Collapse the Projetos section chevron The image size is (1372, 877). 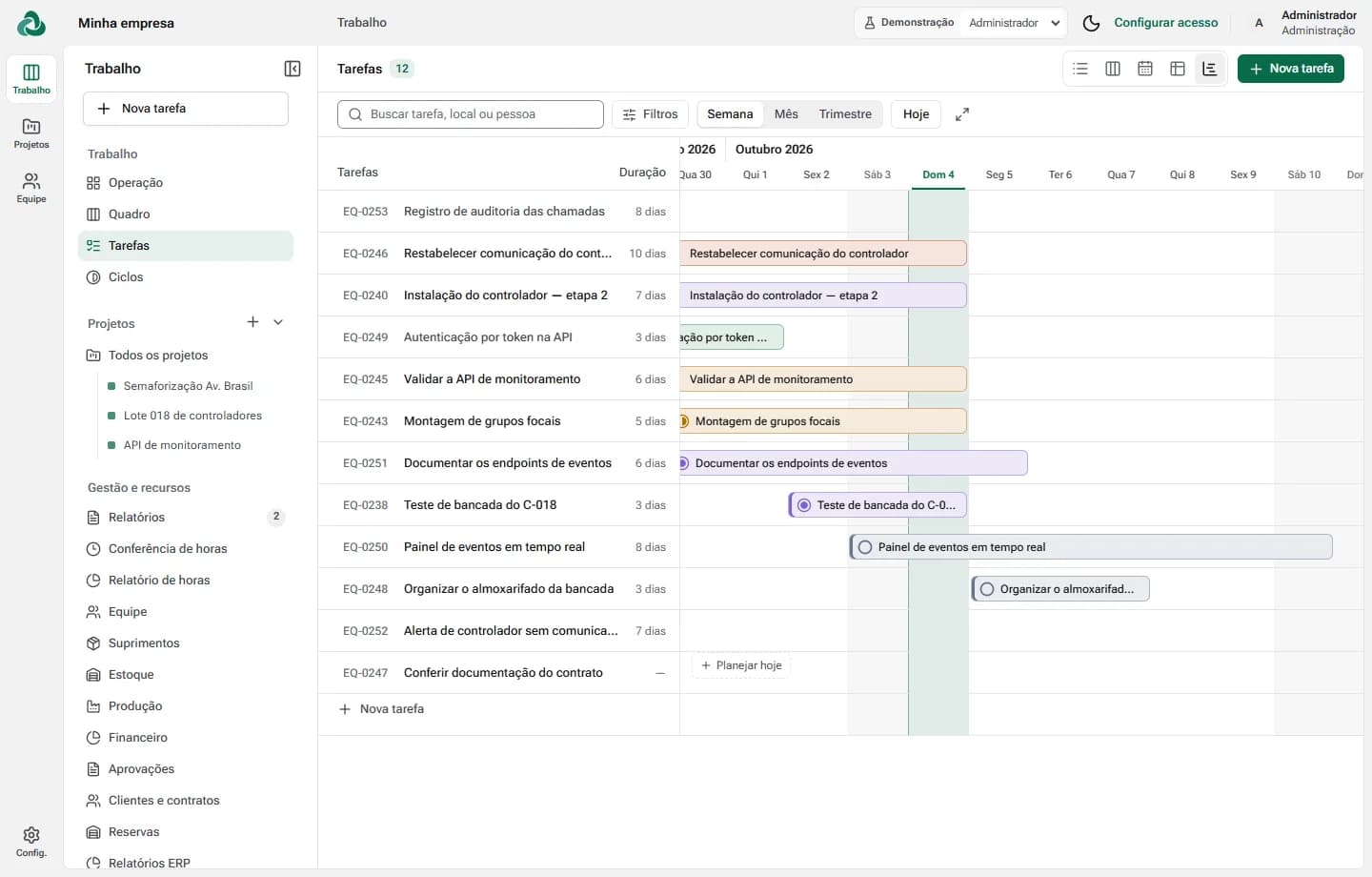pyautogui.click(x=278, y=322)
